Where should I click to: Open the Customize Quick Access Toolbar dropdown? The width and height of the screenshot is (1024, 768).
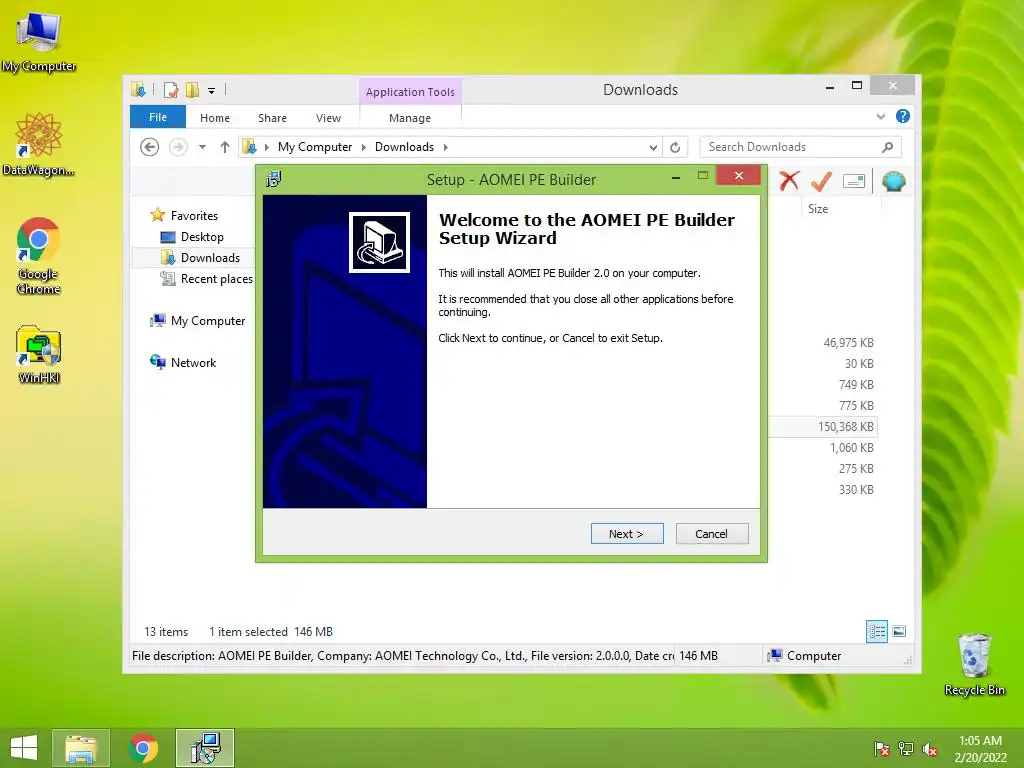pos(212,91)
